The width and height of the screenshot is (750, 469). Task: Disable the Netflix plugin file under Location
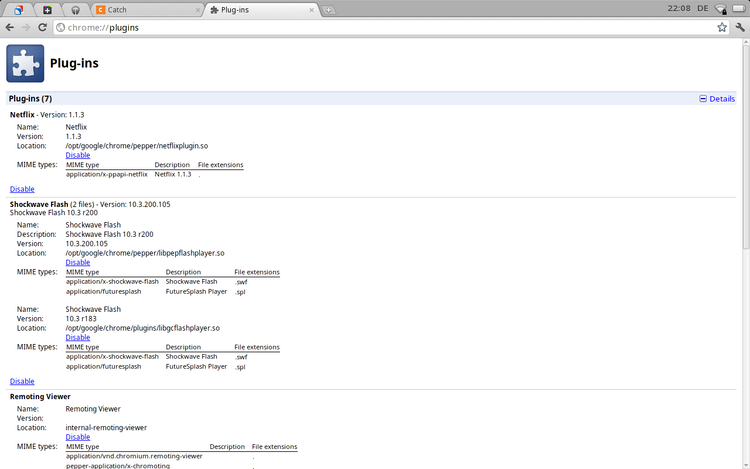pyautogui.click(x=77, y=155)
